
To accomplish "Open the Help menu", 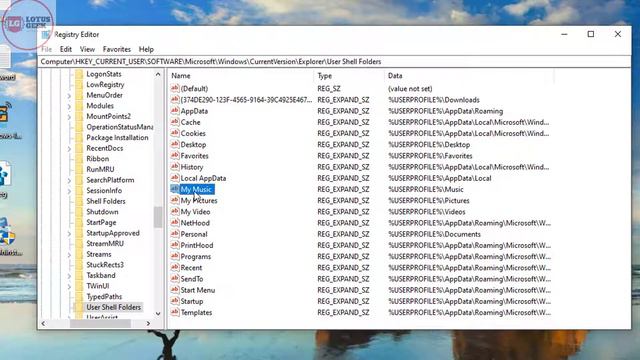I will [146, 49].
